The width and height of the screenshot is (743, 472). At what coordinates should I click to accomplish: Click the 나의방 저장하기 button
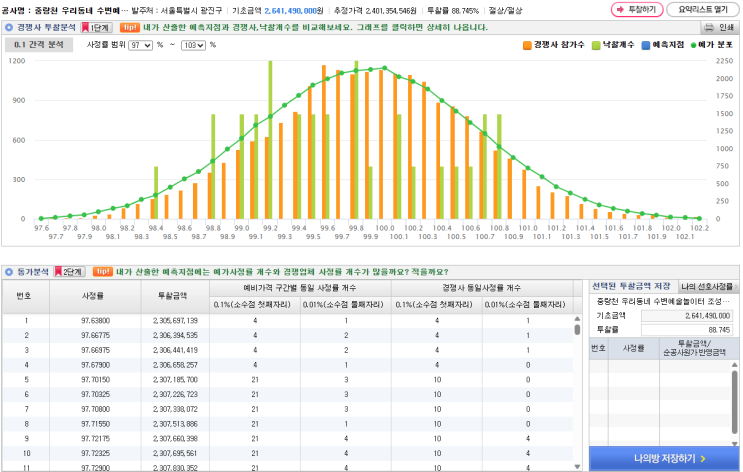[664, 458]
